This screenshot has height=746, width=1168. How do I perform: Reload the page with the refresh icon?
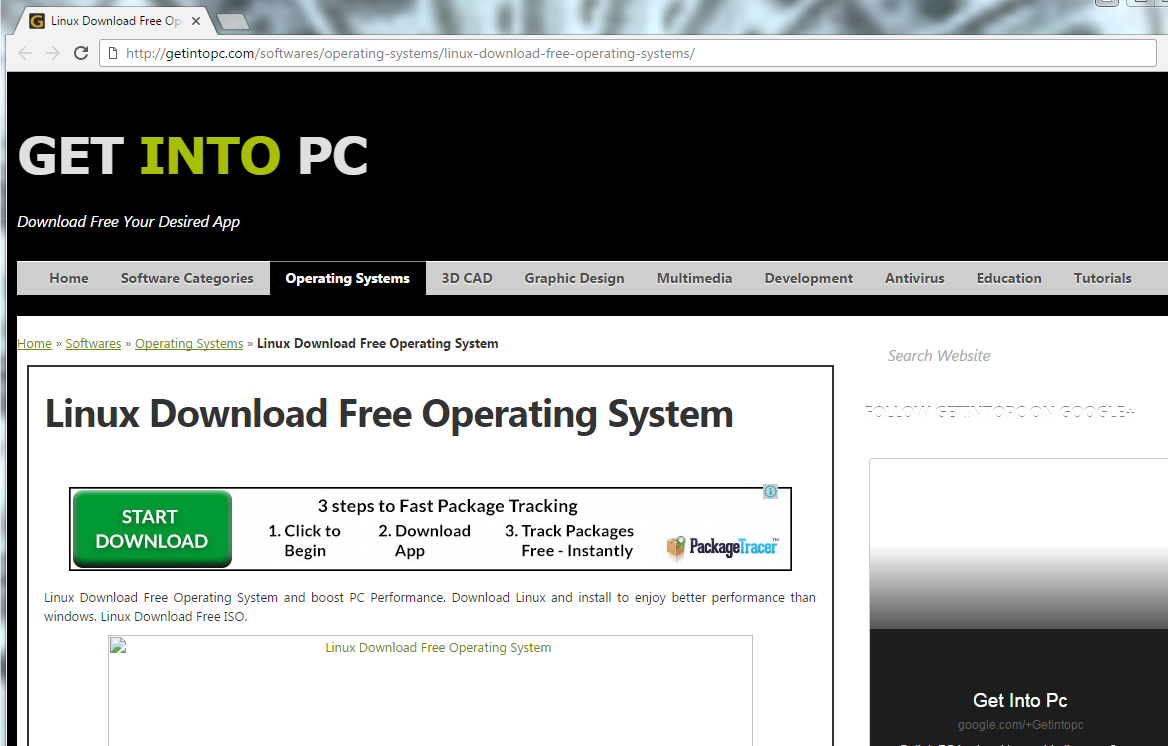pyautogui.click(x=81, y=53)
